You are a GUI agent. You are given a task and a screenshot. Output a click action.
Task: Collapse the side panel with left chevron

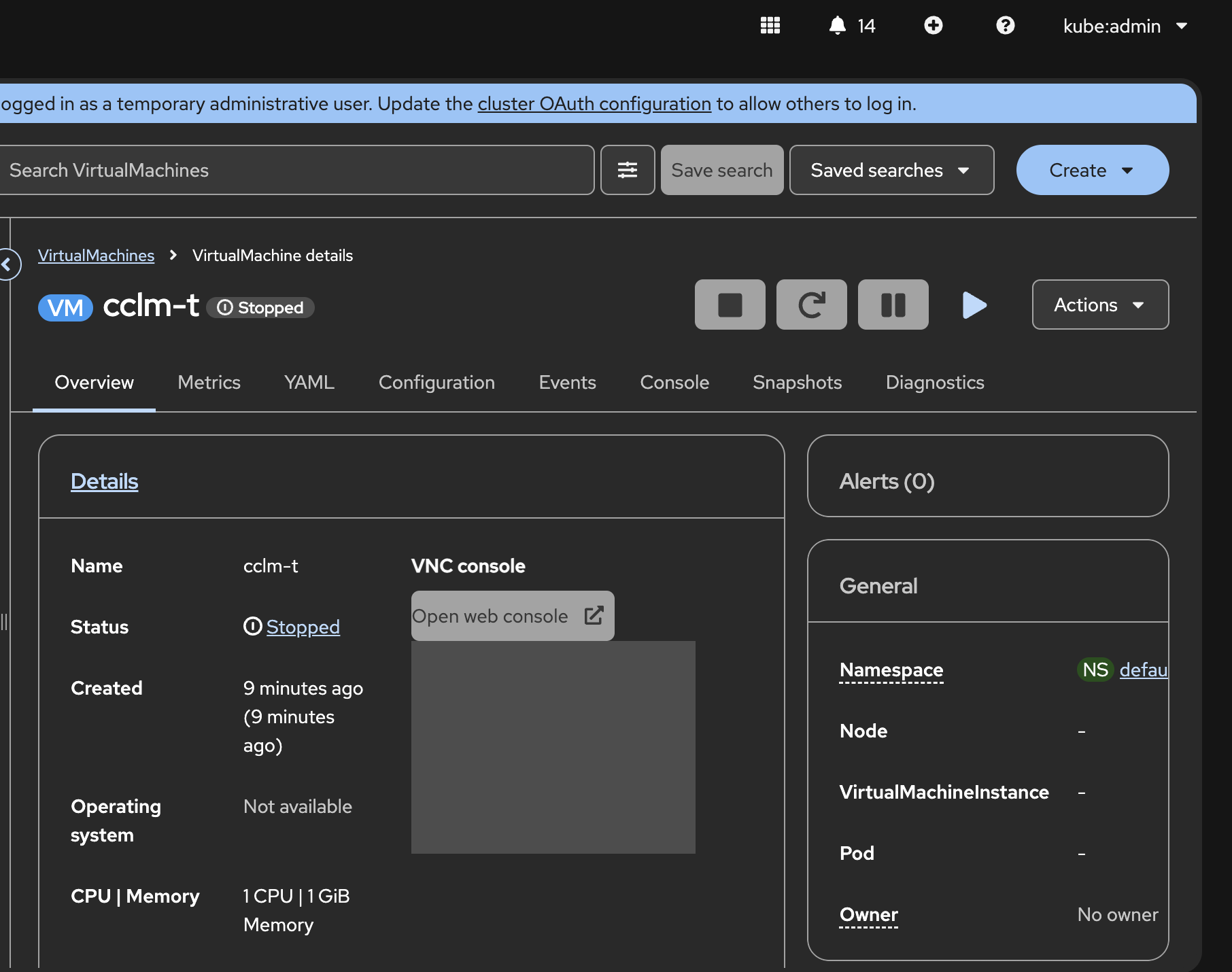point(7,264)
